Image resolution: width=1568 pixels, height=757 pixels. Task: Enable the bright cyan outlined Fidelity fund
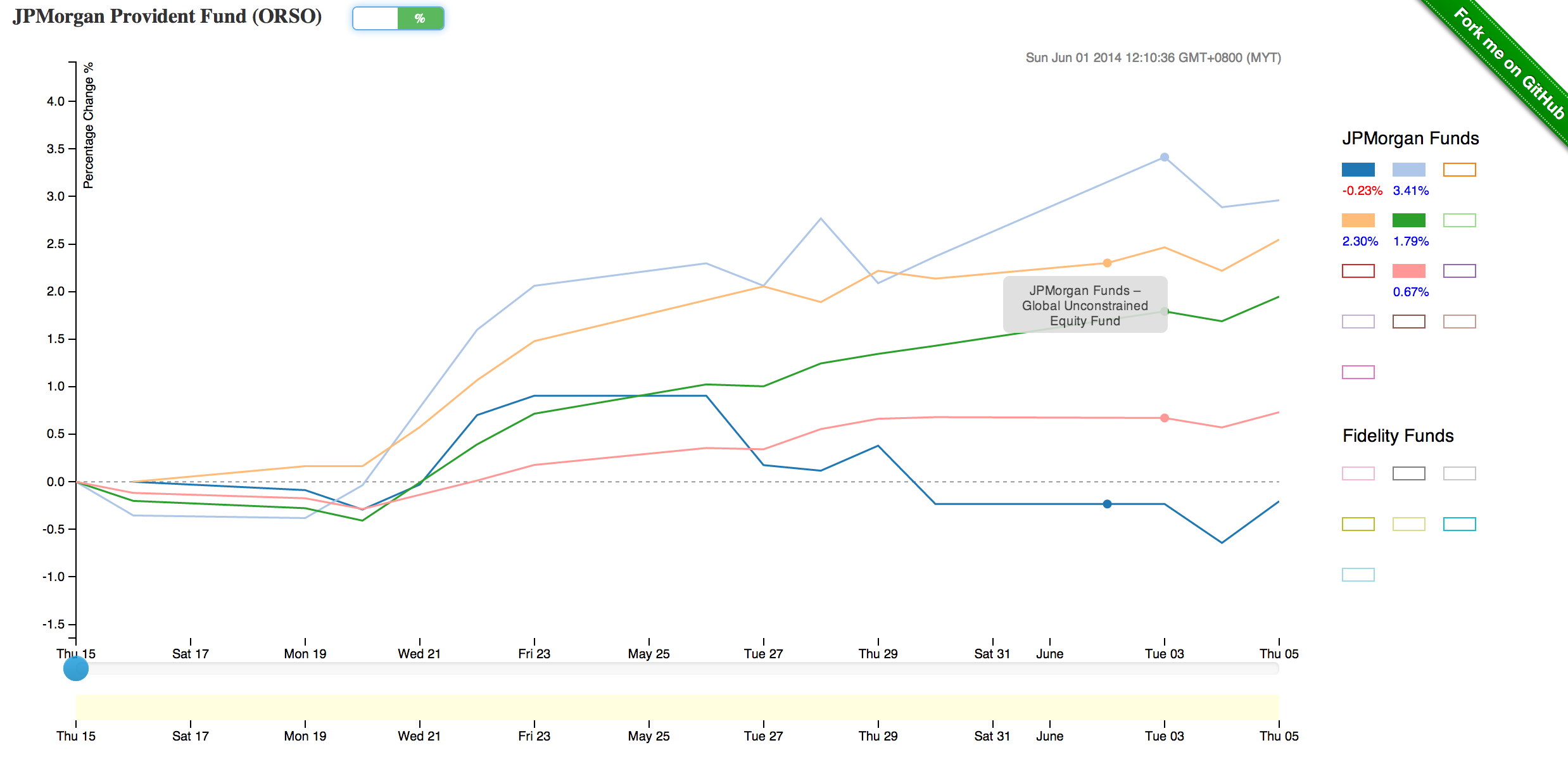coord(1460,524)
